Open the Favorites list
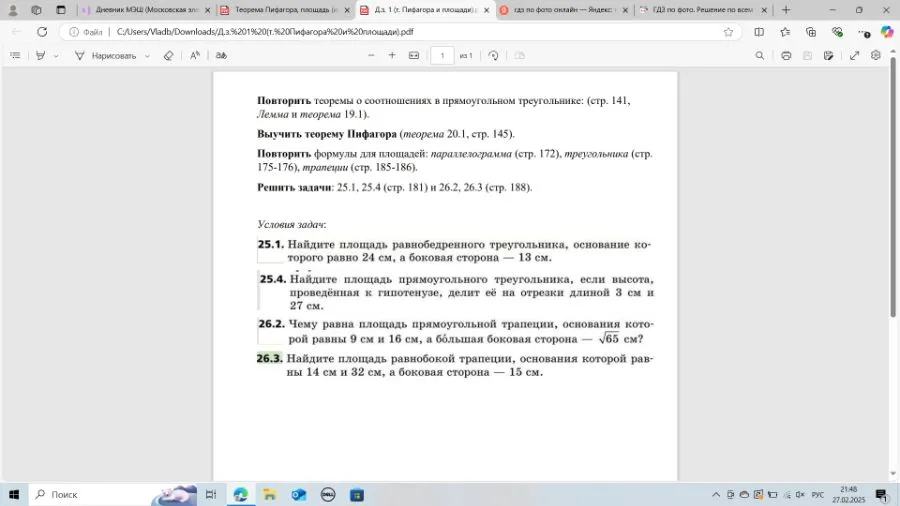Screen dimensions: 900x506 coord(785,32)
